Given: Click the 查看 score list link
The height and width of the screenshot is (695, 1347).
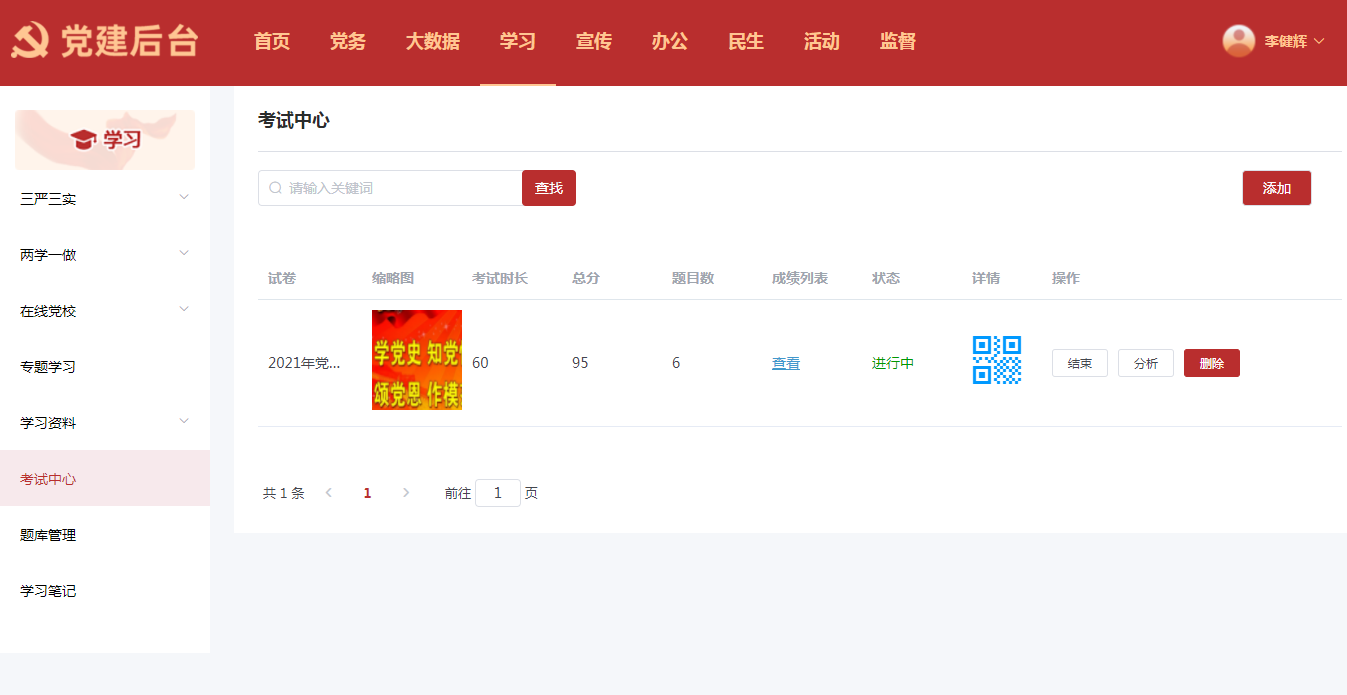Looking at the screenshot, I should [785, 363].
